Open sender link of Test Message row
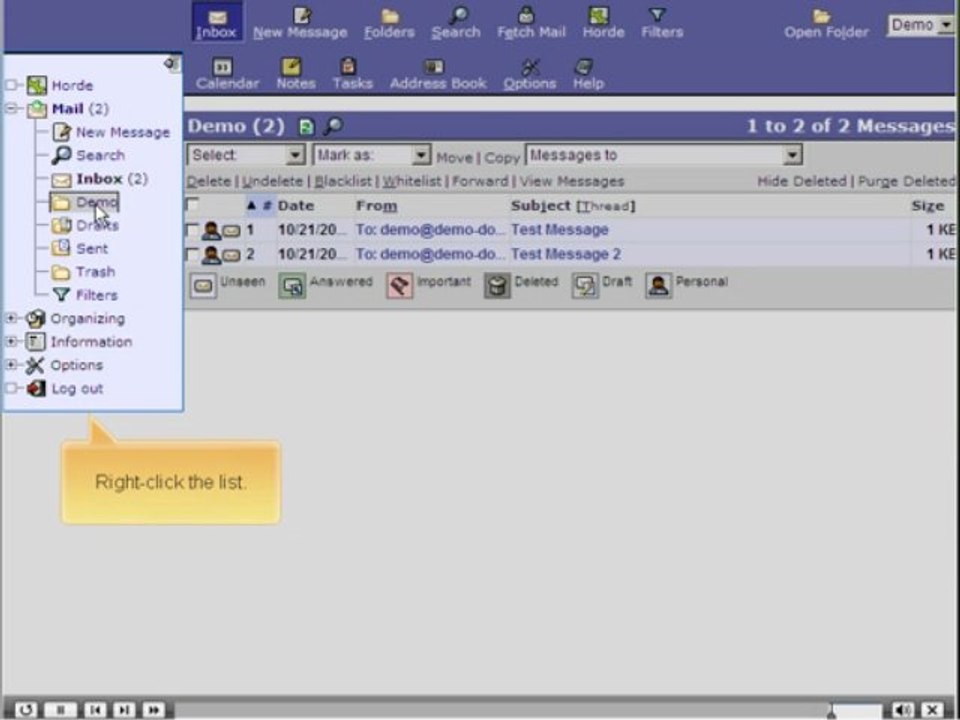 430,230
